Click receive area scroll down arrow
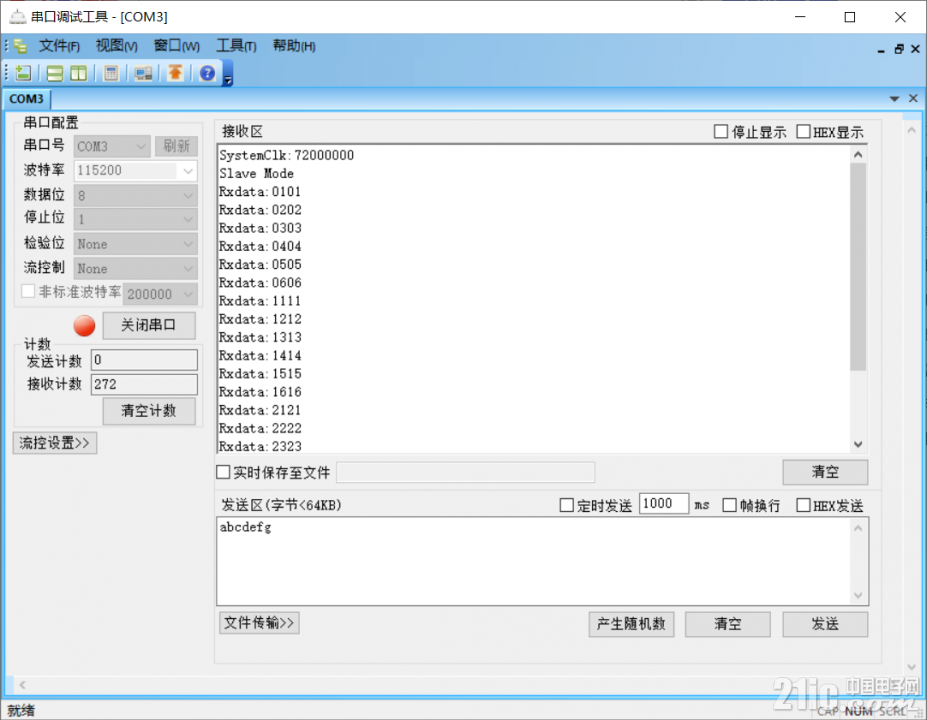Image resolution: width=927 pixels, height=720 pixels. [x=858, y=444]
